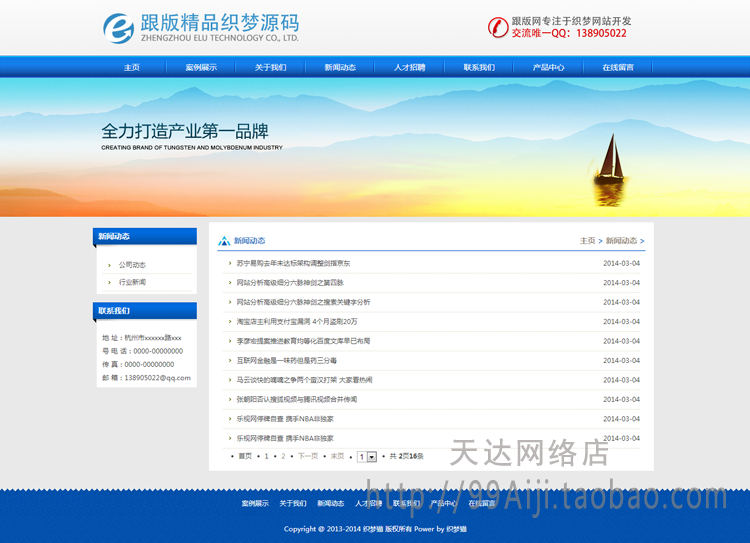Open 案例展示 in the top navigation bar
The width and height of the screenshot is (750, 543).
point(201,67)
